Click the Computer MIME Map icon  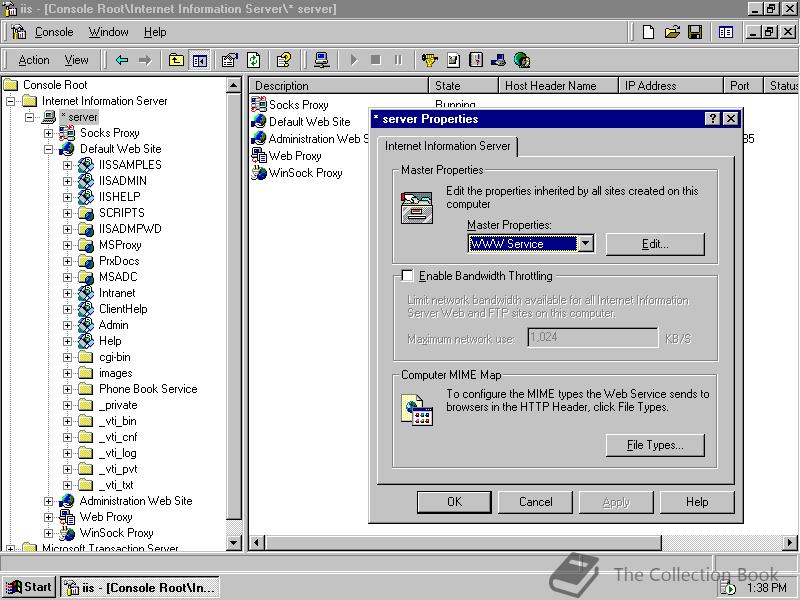pos(417,410)
